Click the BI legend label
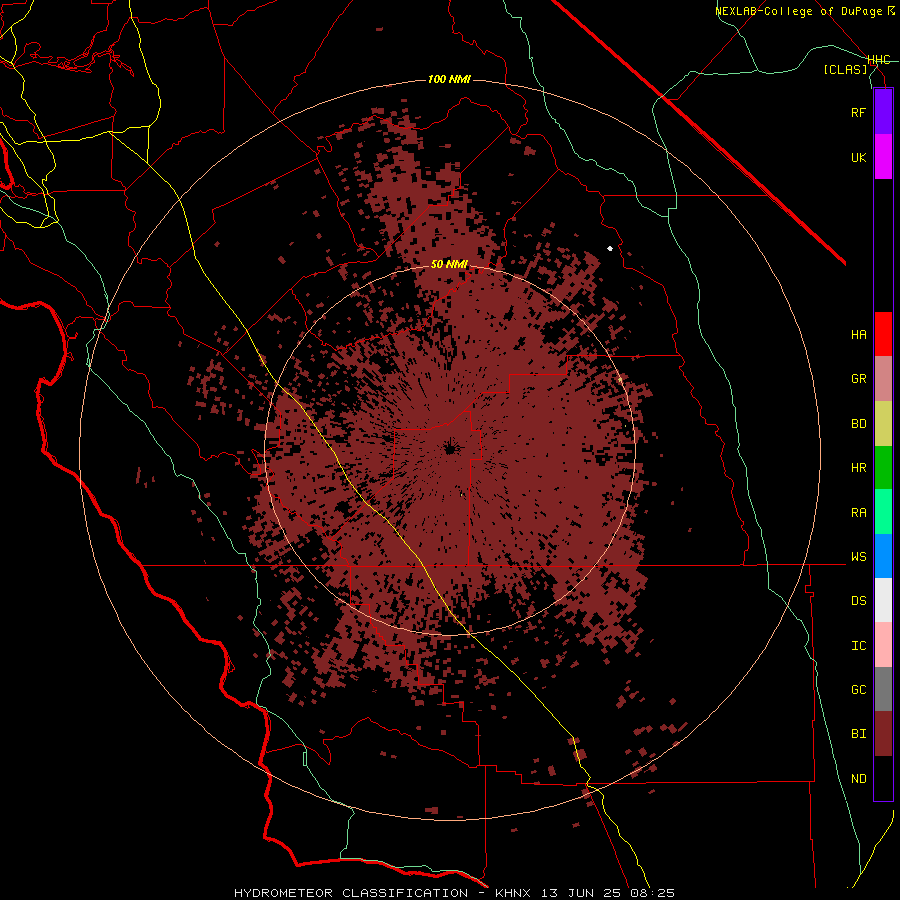 click(859, 734)
